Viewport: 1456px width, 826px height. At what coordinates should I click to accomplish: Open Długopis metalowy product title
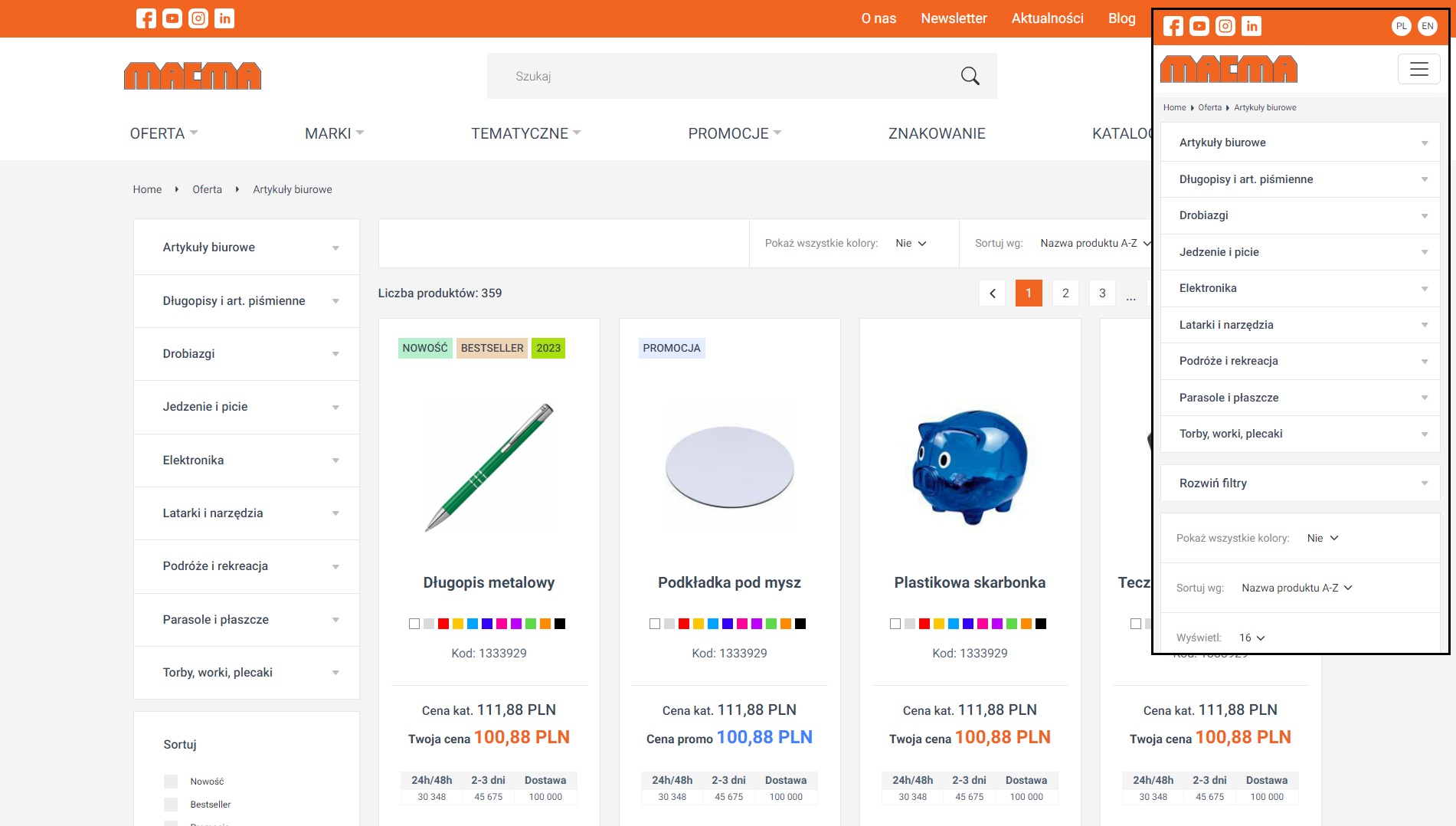(x=489, y=582)
